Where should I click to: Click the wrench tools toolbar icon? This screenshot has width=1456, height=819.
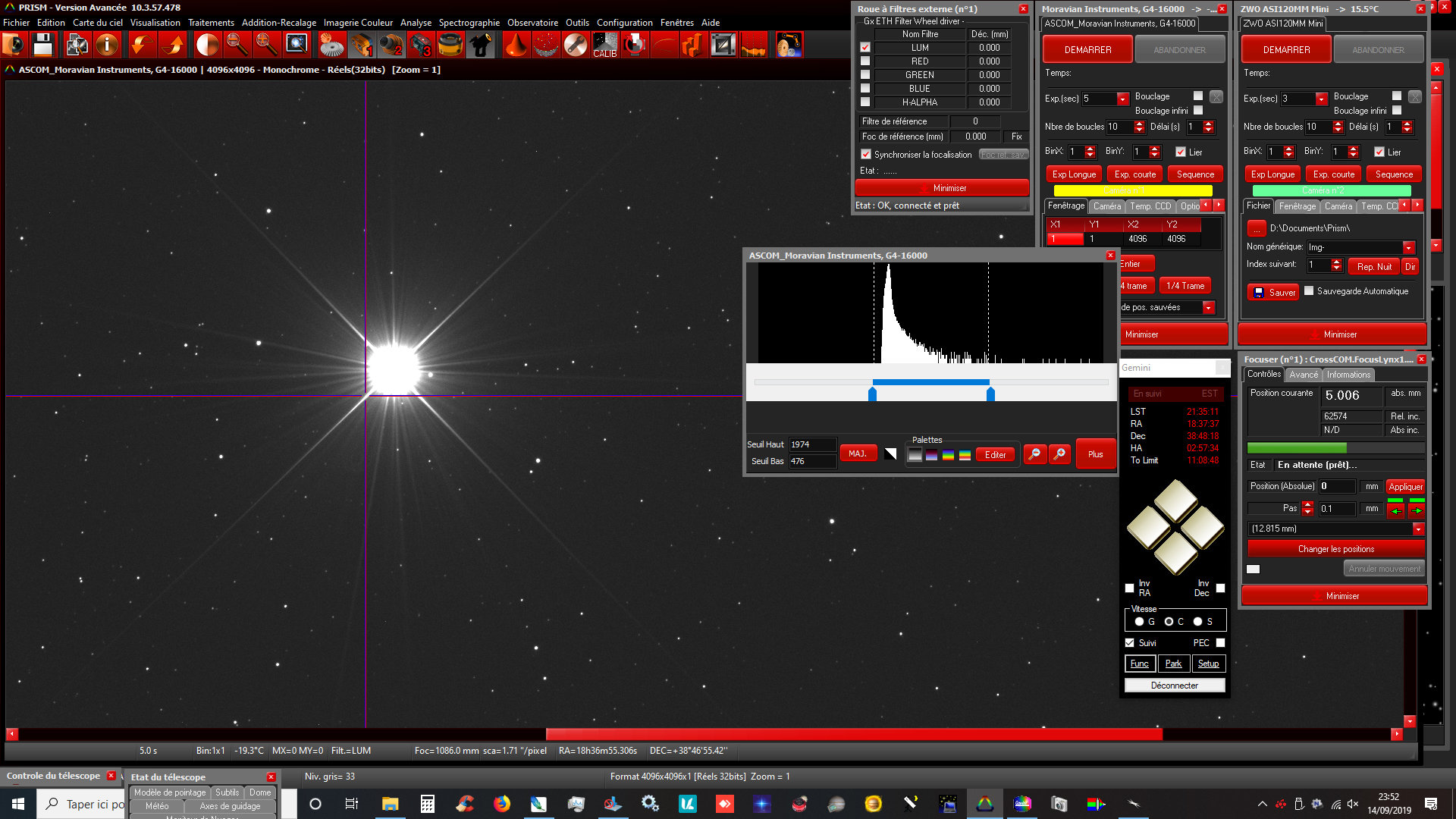tap(576, 45)
